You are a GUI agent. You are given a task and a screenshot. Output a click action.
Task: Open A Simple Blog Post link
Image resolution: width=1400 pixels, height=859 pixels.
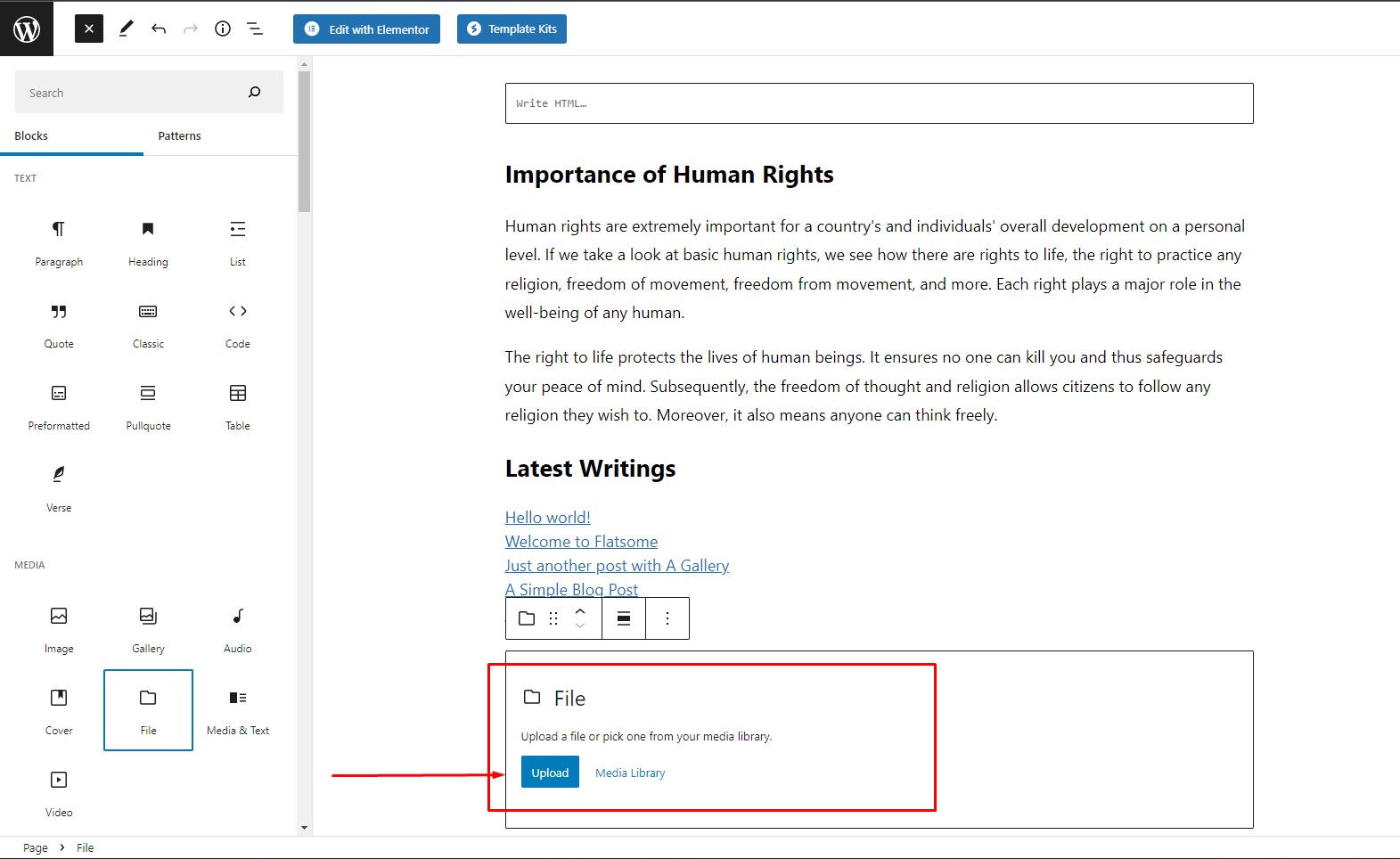(571, 589)
